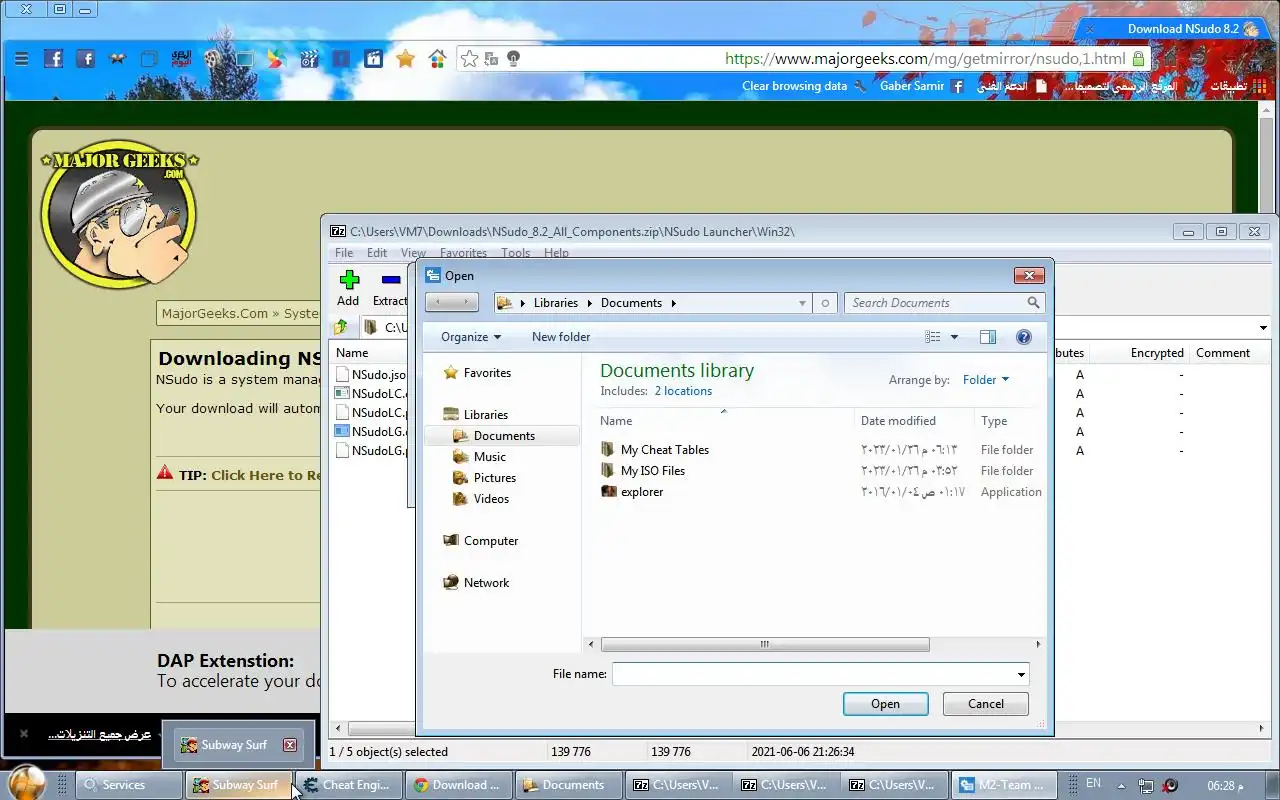Image resolution: width=1280 pixels, height=800 pixels.
Task: Click the horizontal scrollbar in Open dialog
Action: [765, 645]
